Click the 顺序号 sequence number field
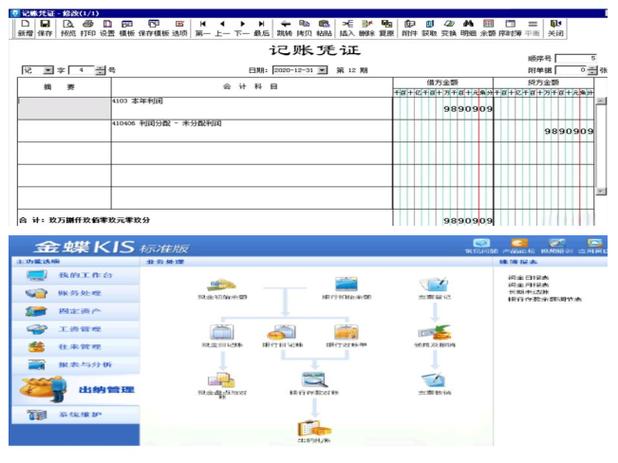 click(576, 58)
